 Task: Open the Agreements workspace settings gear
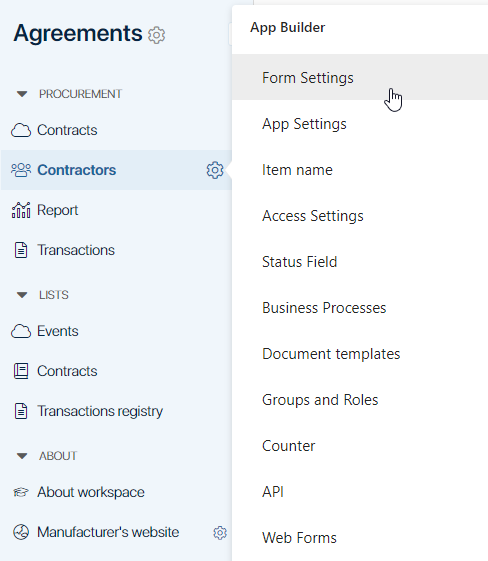156,35
